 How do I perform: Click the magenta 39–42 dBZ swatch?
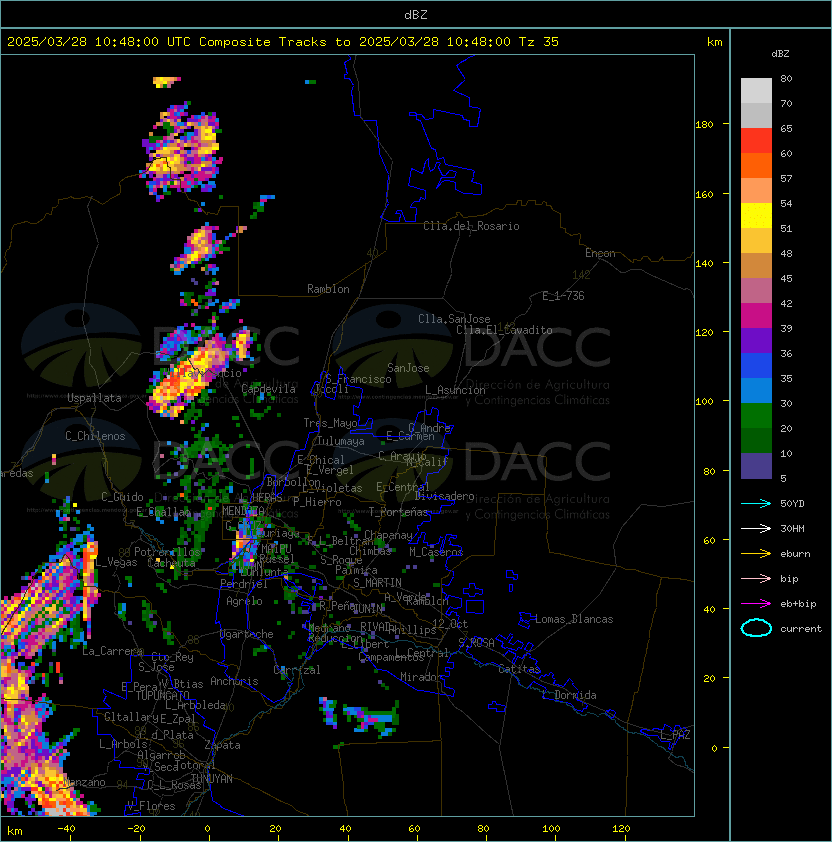(756, 316)
